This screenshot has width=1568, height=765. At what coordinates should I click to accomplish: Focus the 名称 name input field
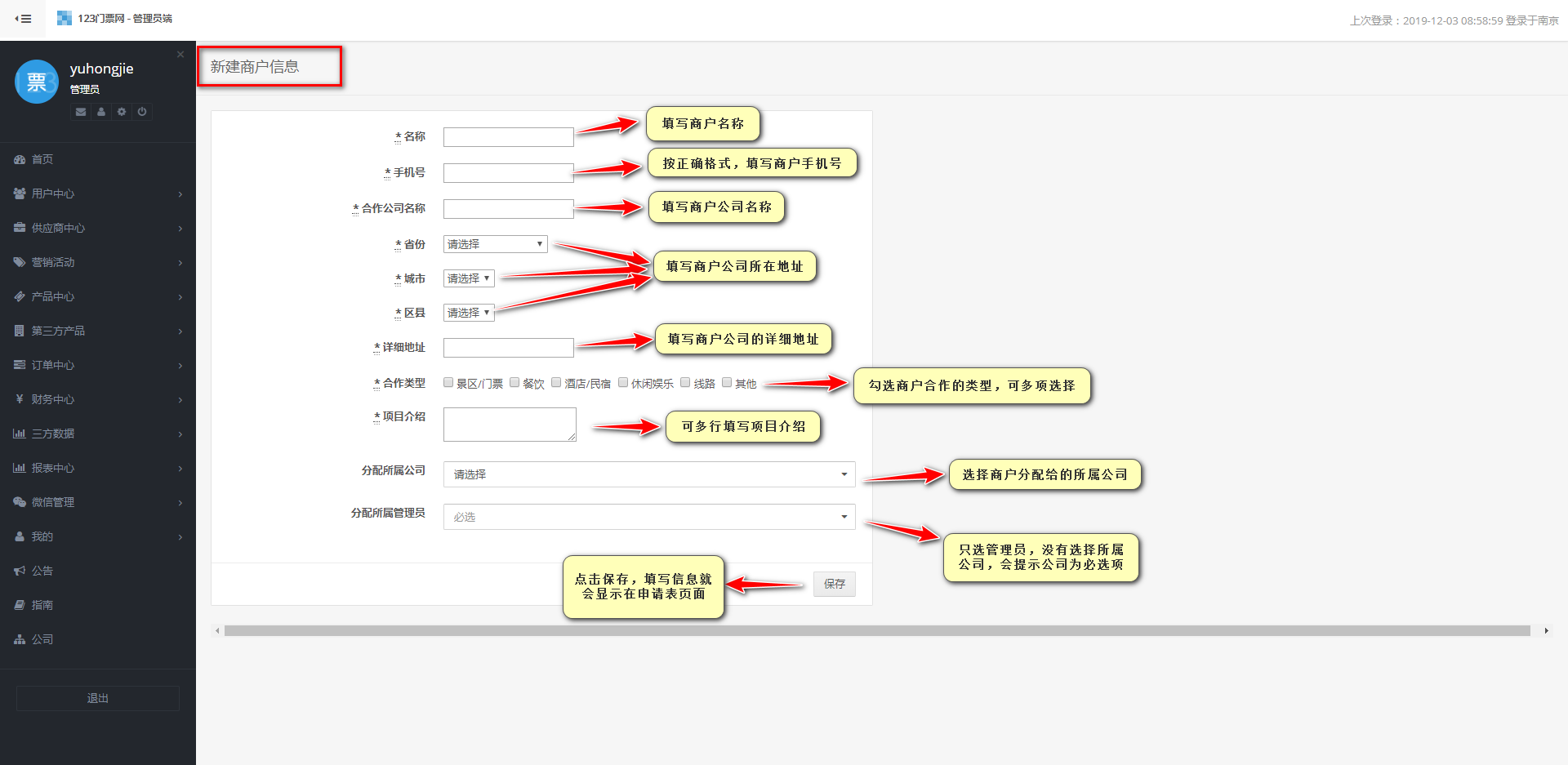(509, 137)
